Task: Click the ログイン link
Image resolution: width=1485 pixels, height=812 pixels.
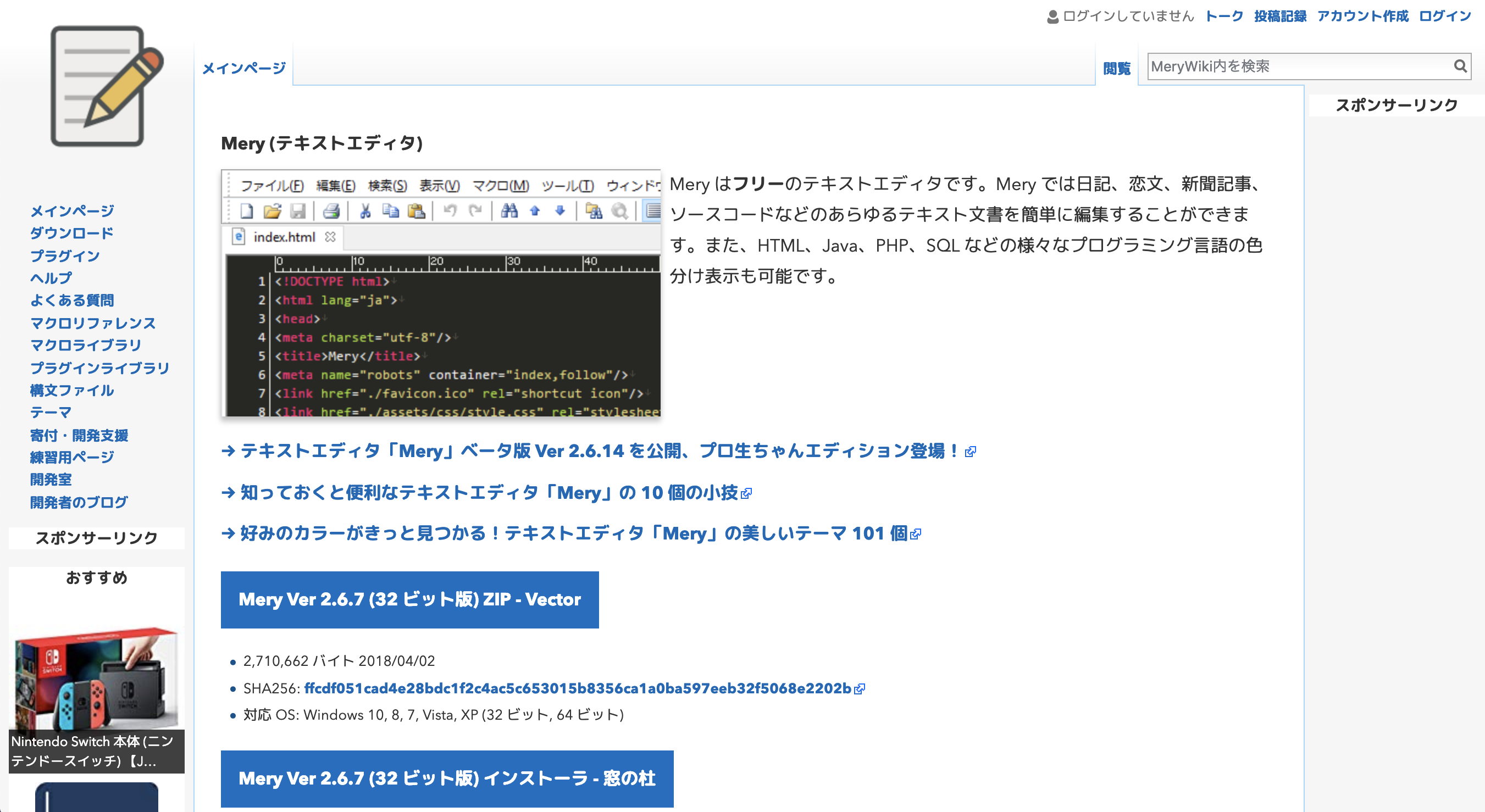Action: [1445, 16]
